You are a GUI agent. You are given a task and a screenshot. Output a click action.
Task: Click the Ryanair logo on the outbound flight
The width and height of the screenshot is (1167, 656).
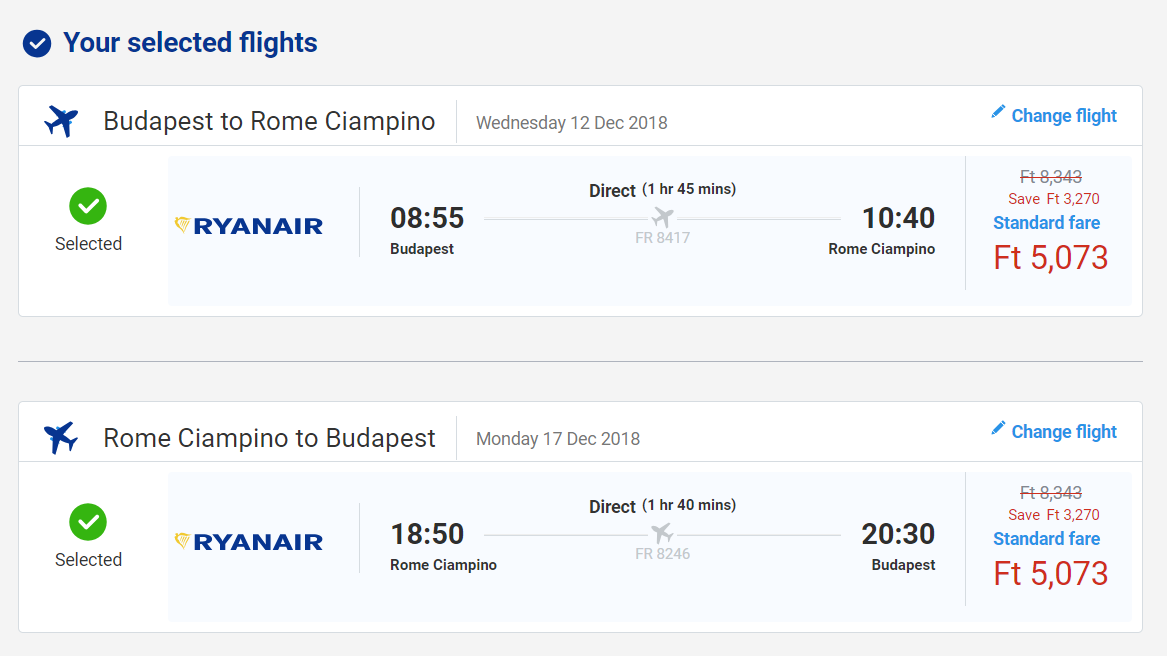(x=249, y=225)
